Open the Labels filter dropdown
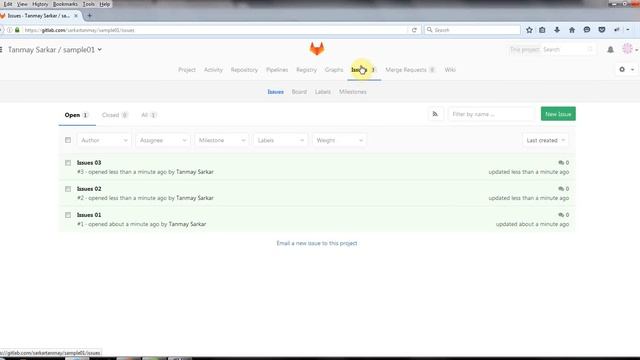This screenshot has width=640, height=360. pyautogui.click(x=280, y=140)
